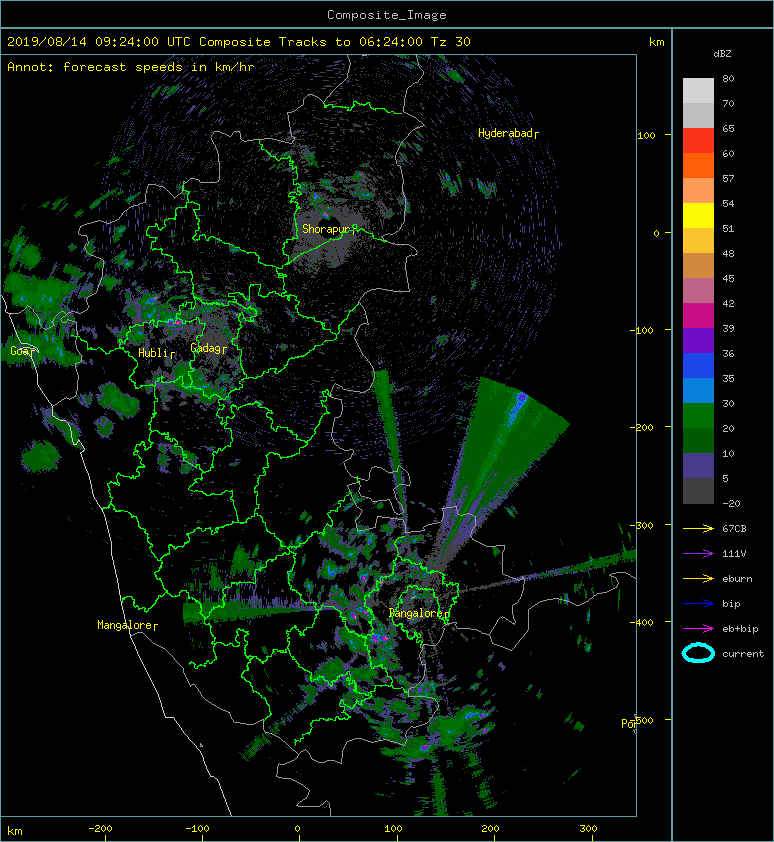774x842 pixels.
Task: Click the km label on the horizontal axis
Action: click(x=15, y=831)
